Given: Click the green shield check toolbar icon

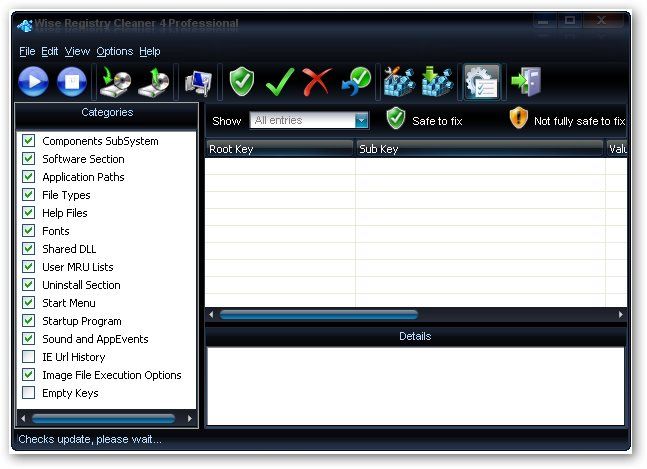Looking at the screenshot, I should [x=242, y=82].
